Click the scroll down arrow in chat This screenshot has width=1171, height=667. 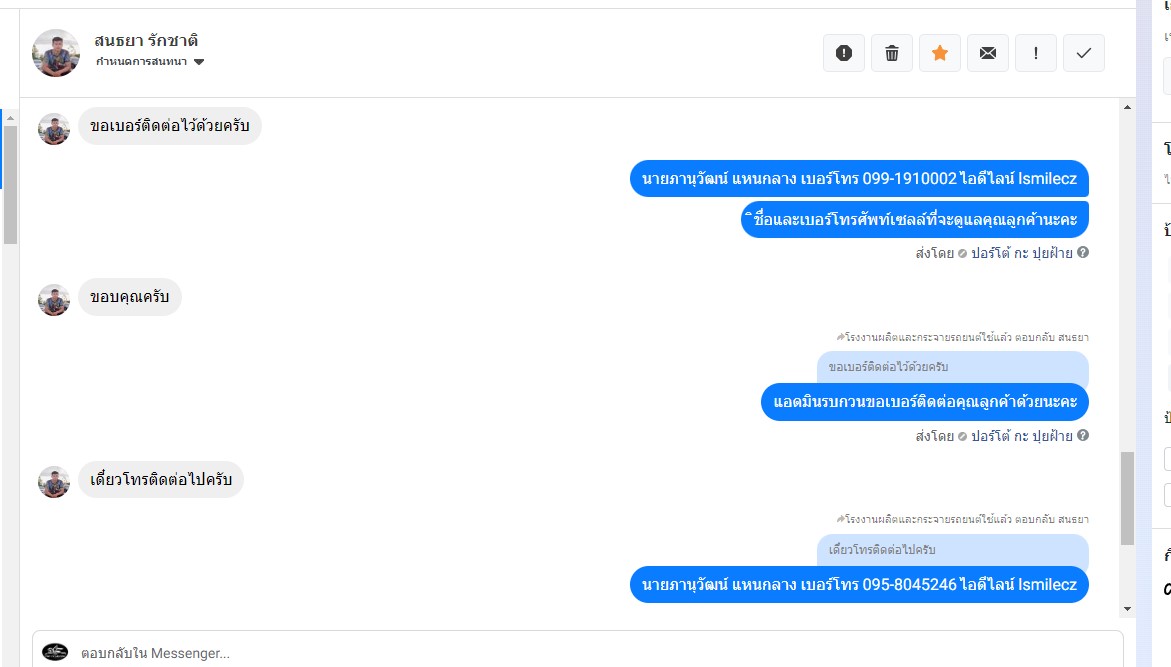pyautogui.click(x=1128, y=609)
